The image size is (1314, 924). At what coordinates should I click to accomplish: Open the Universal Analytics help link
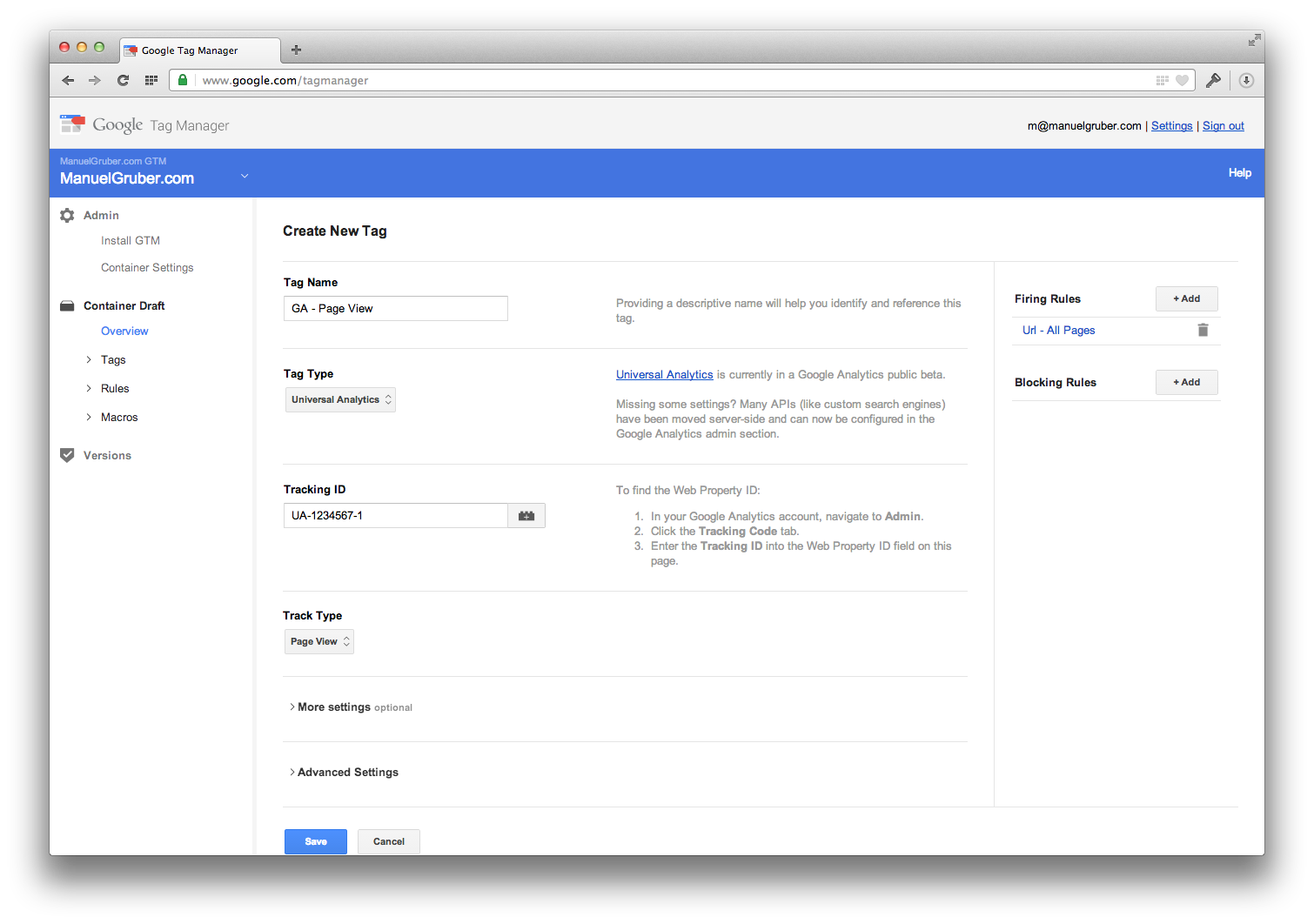[x=665, y=374]
